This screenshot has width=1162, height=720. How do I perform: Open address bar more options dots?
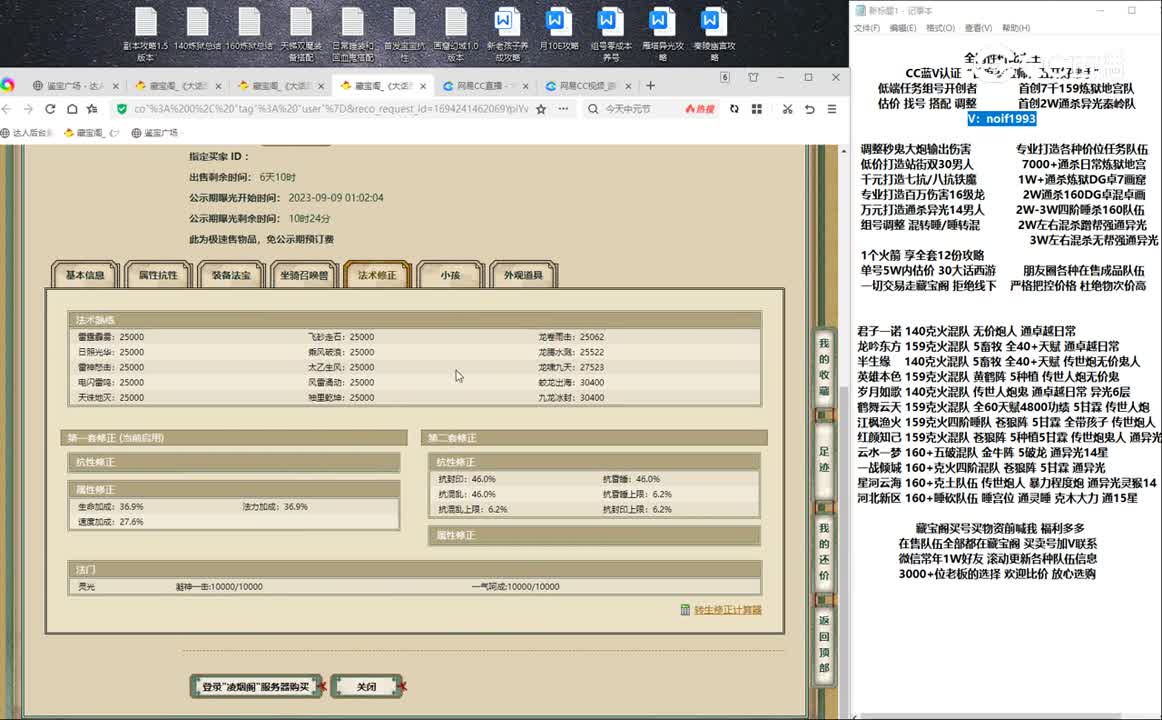point(563,109)
